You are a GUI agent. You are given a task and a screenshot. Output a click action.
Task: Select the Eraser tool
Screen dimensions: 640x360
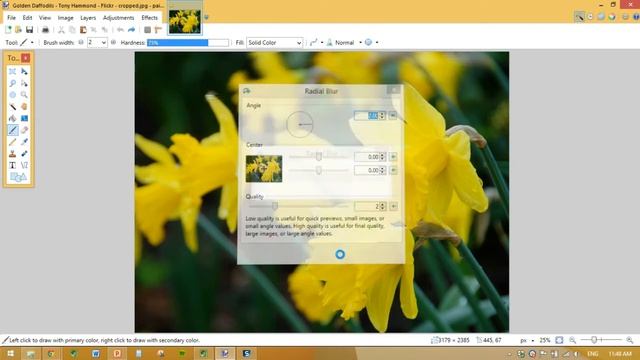(24, 130)
